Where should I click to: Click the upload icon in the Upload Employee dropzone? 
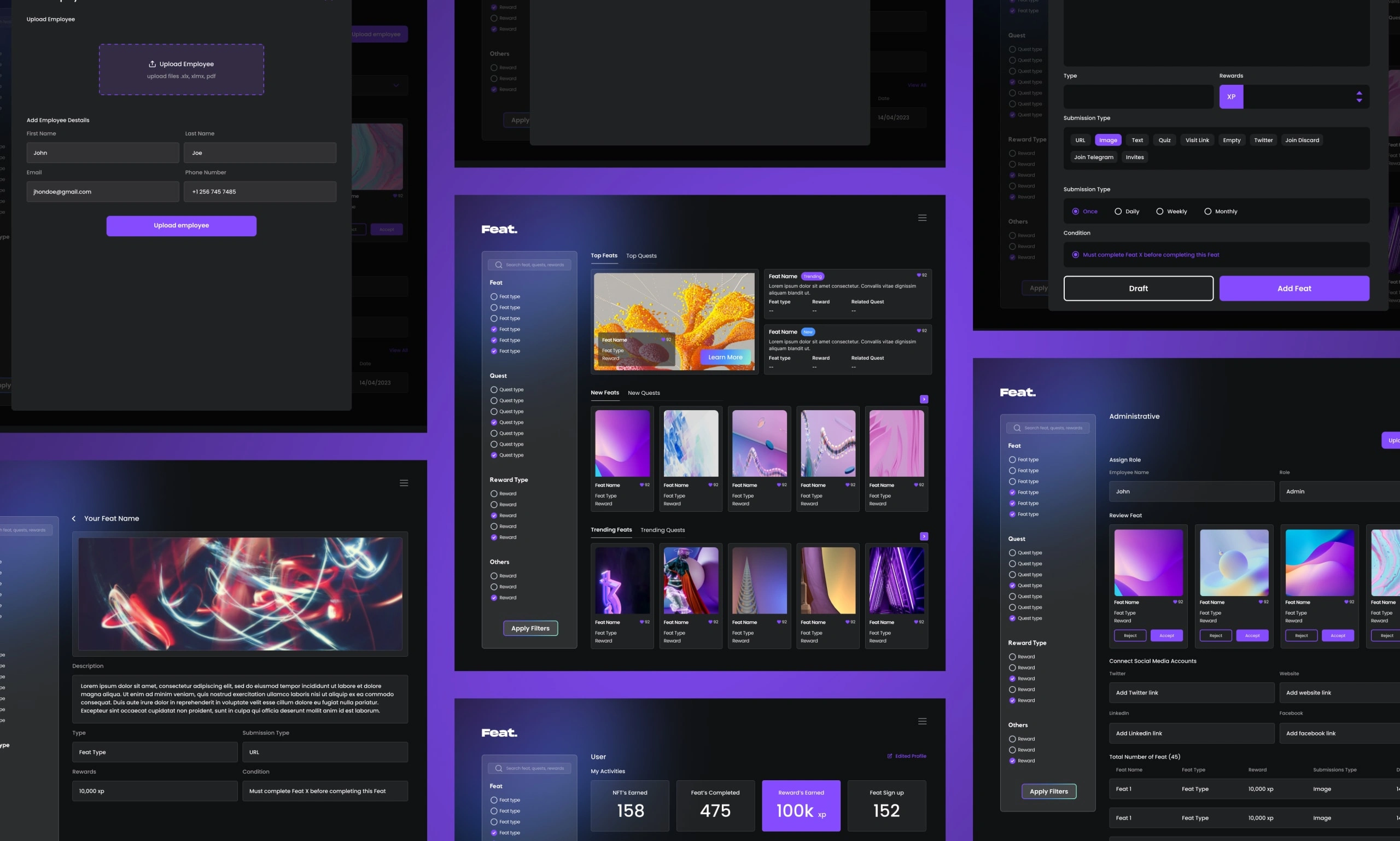pos(152,64)
